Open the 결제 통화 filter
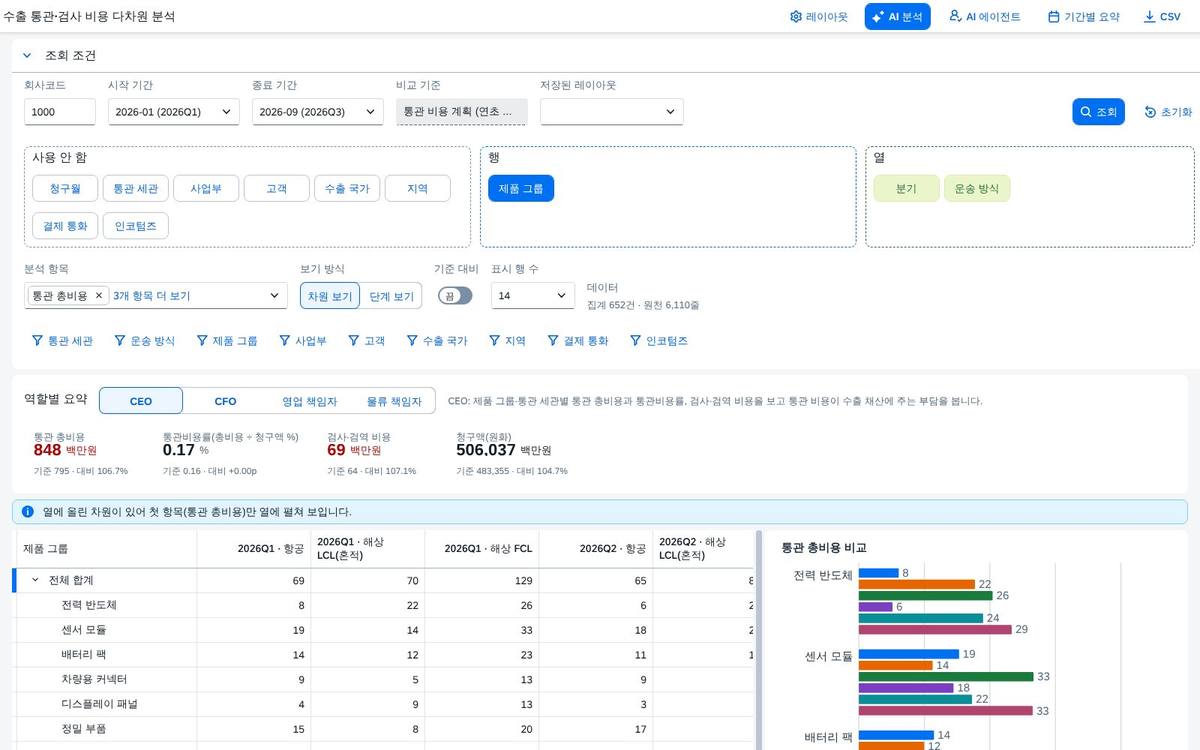The width and height of the screenshot is (1200, 750). click(x=578, y=341)
